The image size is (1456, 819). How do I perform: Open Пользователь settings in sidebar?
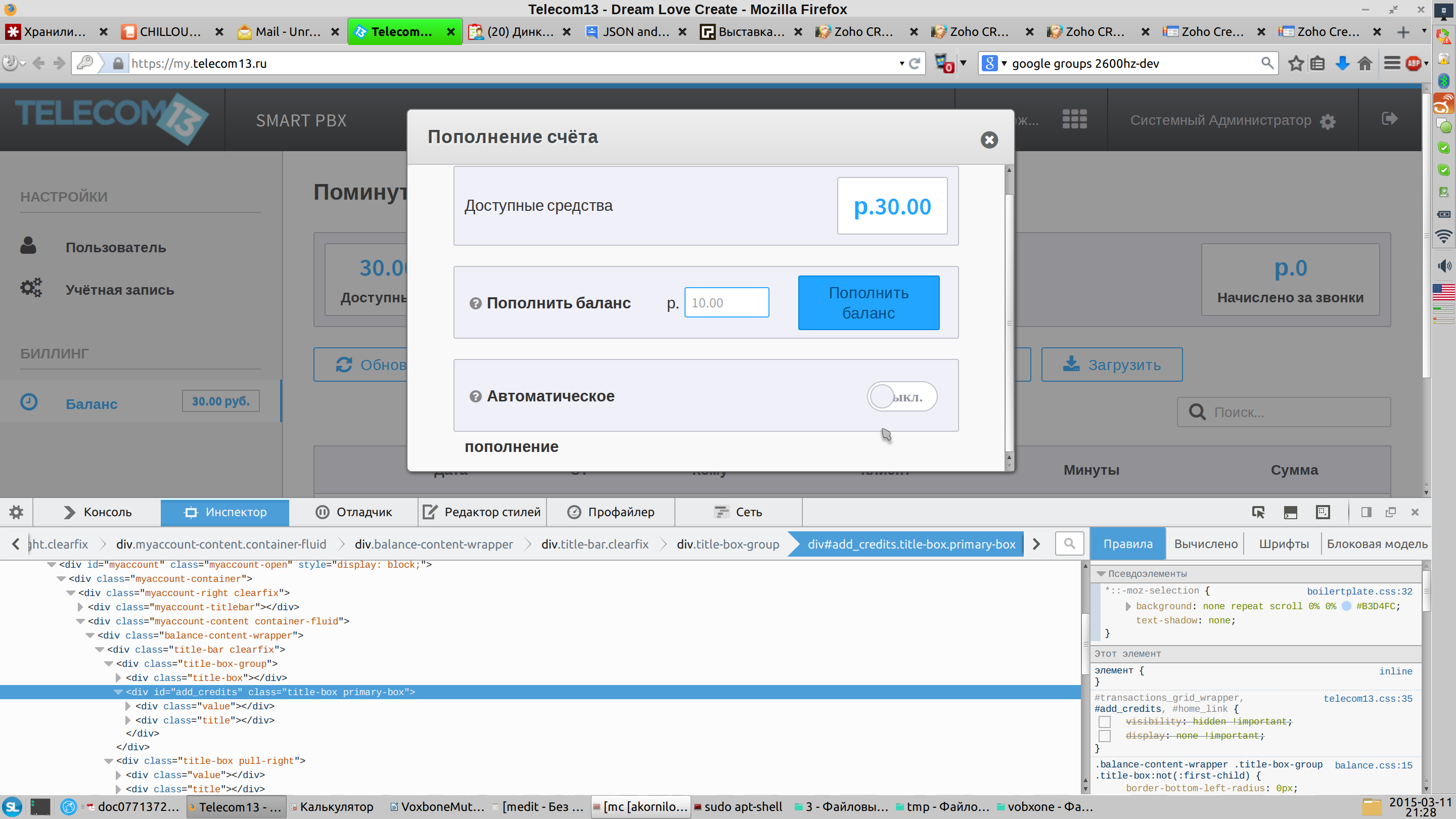point(115,247)
